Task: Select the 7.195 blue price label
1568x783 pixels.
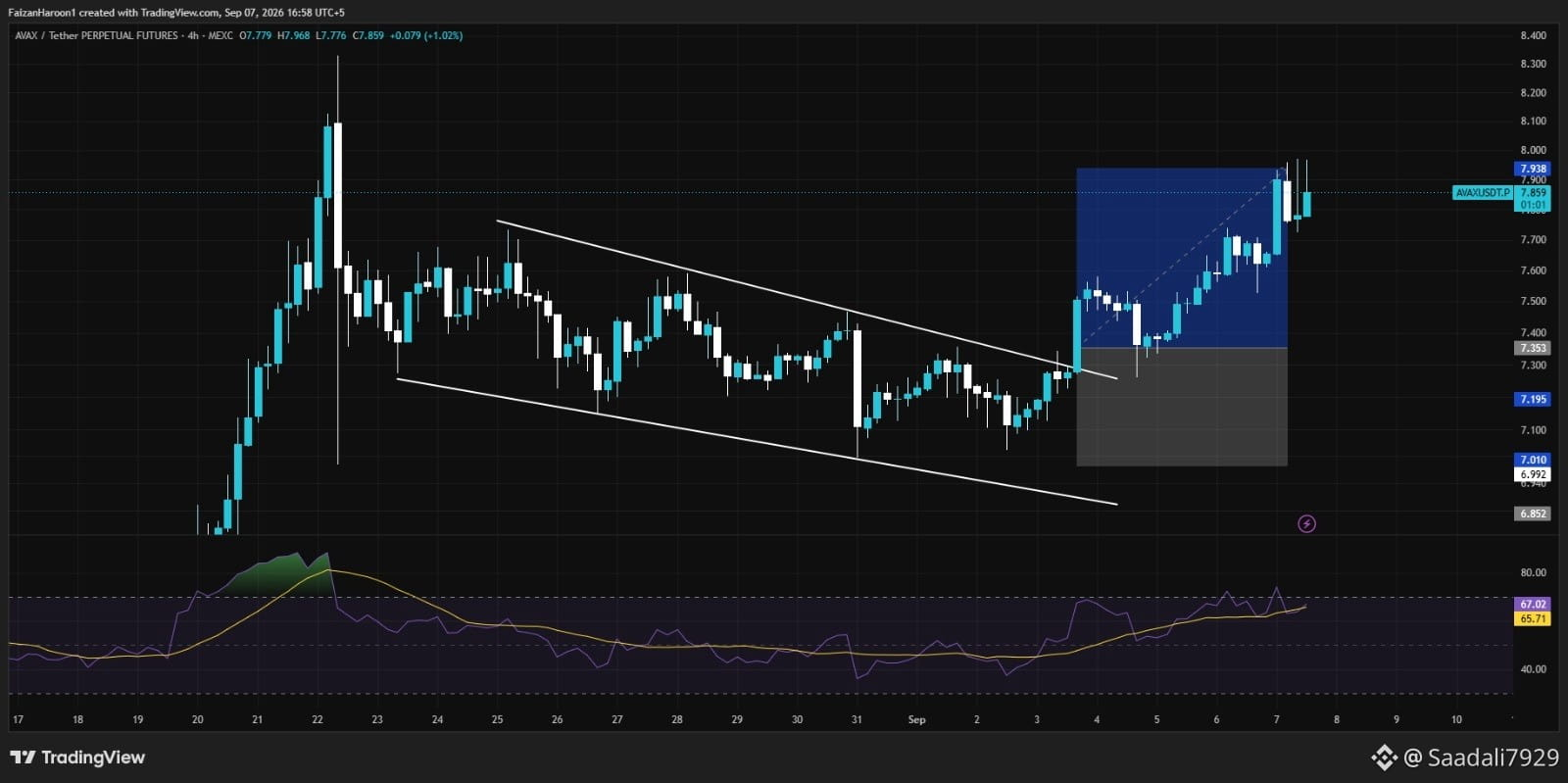Action: pyautogui.click(x=1533, y=399)
